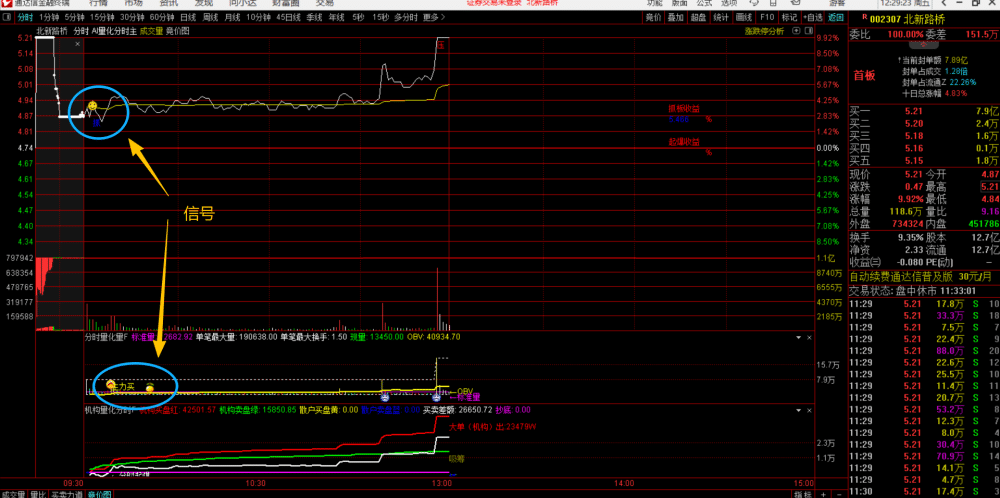
Task: Click the 主力买 signal icon
Action: (111, 384)
